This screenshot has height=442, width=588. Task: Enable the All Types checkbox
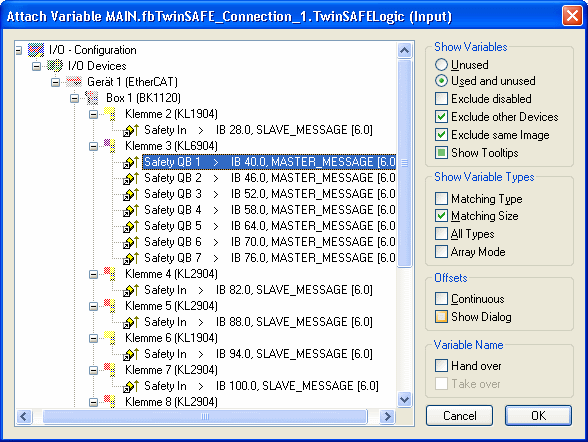(x=441, y=234)
